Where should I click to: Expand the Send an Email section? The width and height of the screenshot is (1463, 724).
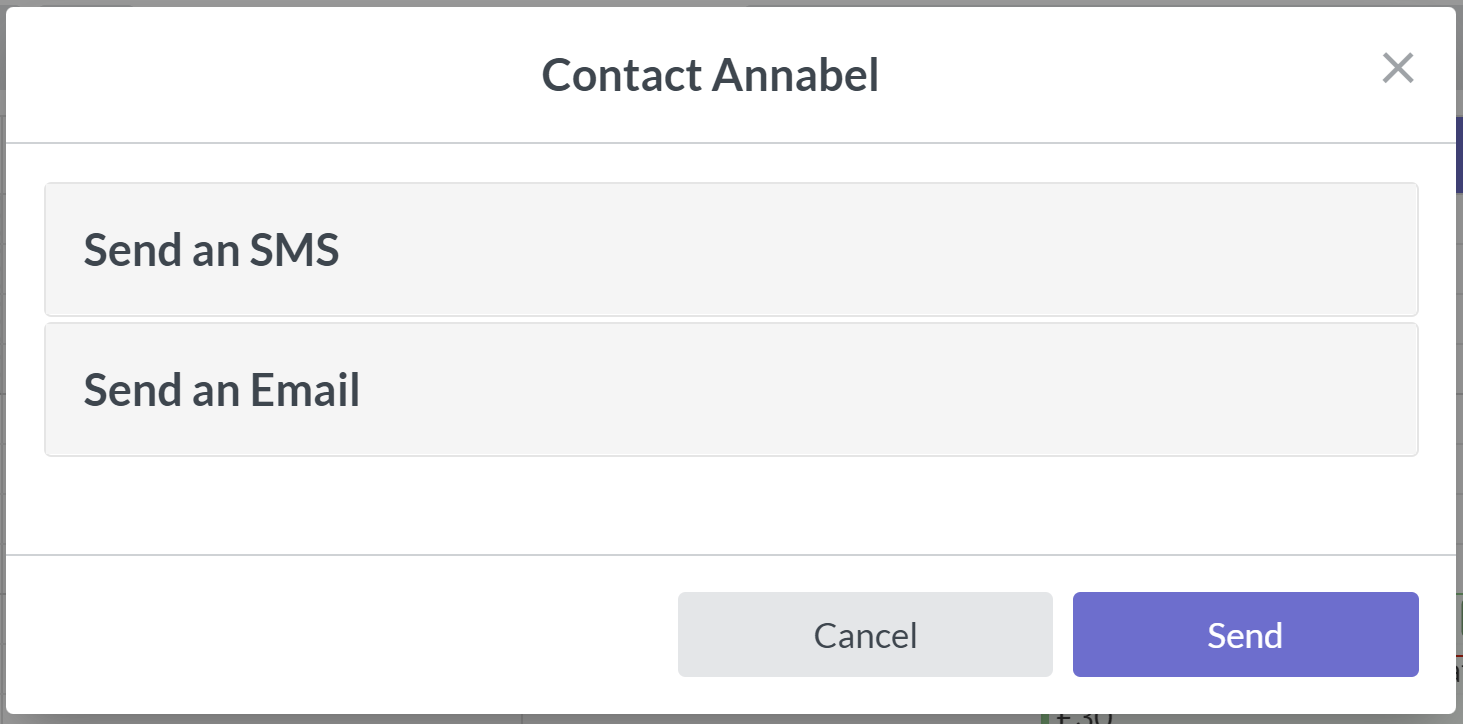coord(731,390)
